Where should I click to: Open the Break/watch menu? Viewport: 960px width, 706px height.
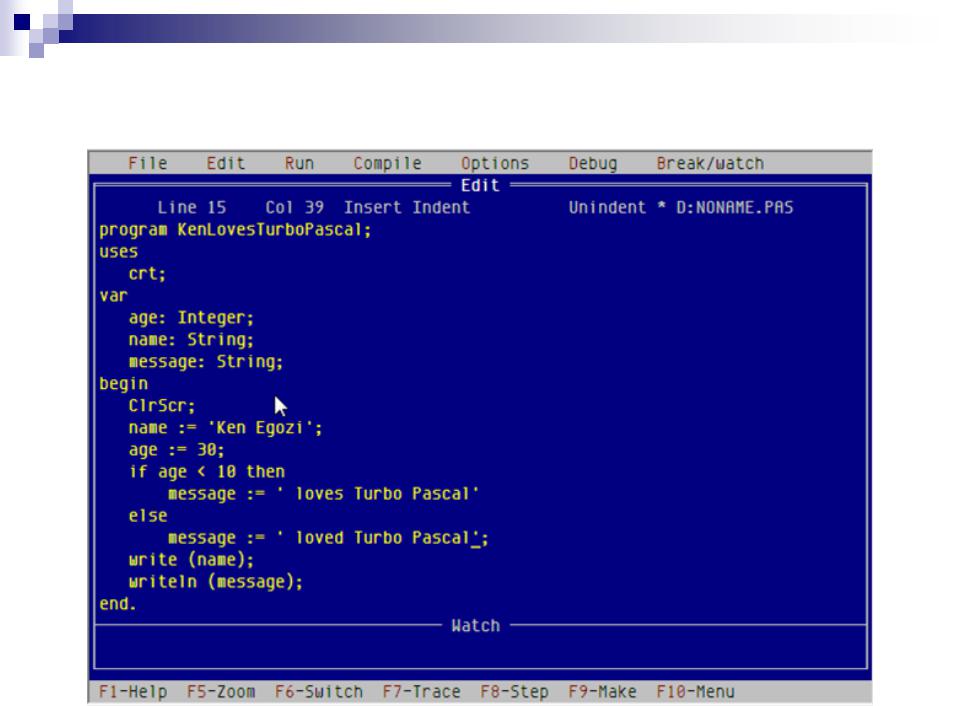[710, 163]
